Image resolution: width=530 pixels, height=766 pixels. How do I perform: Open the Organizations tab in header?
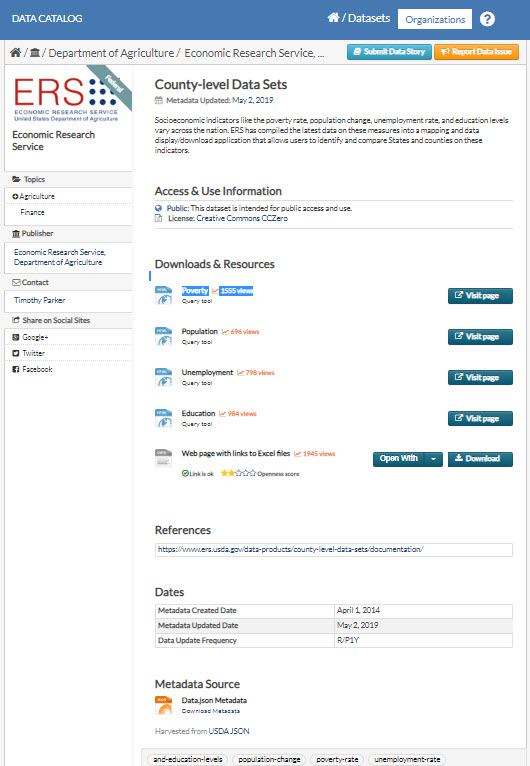click(435, 20)
